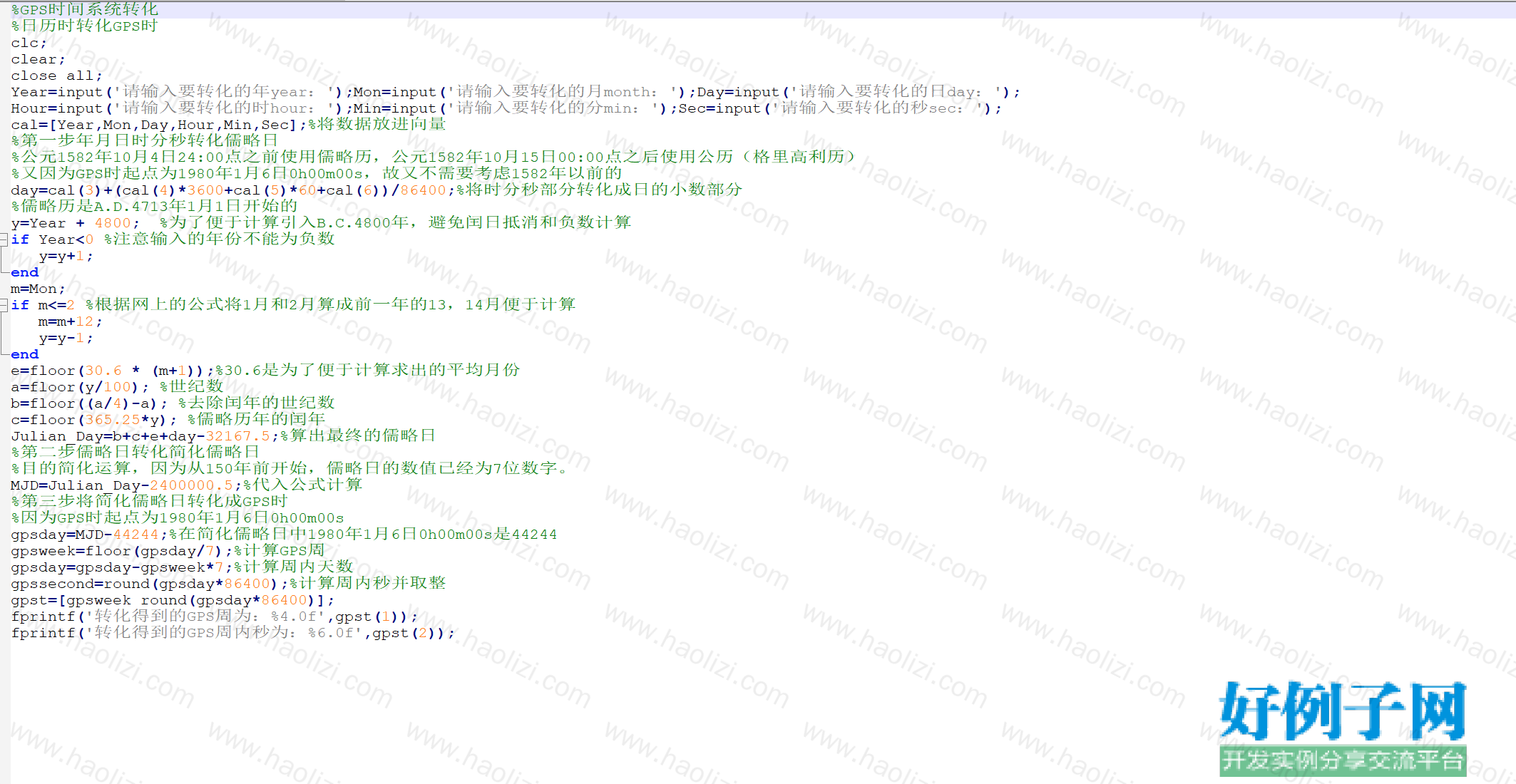This screenshot has height=784, width=1516.
Task: Click the 'gpst=[gpsweek round(gpsday*86400)]' statement
Action: click(173, 600)
